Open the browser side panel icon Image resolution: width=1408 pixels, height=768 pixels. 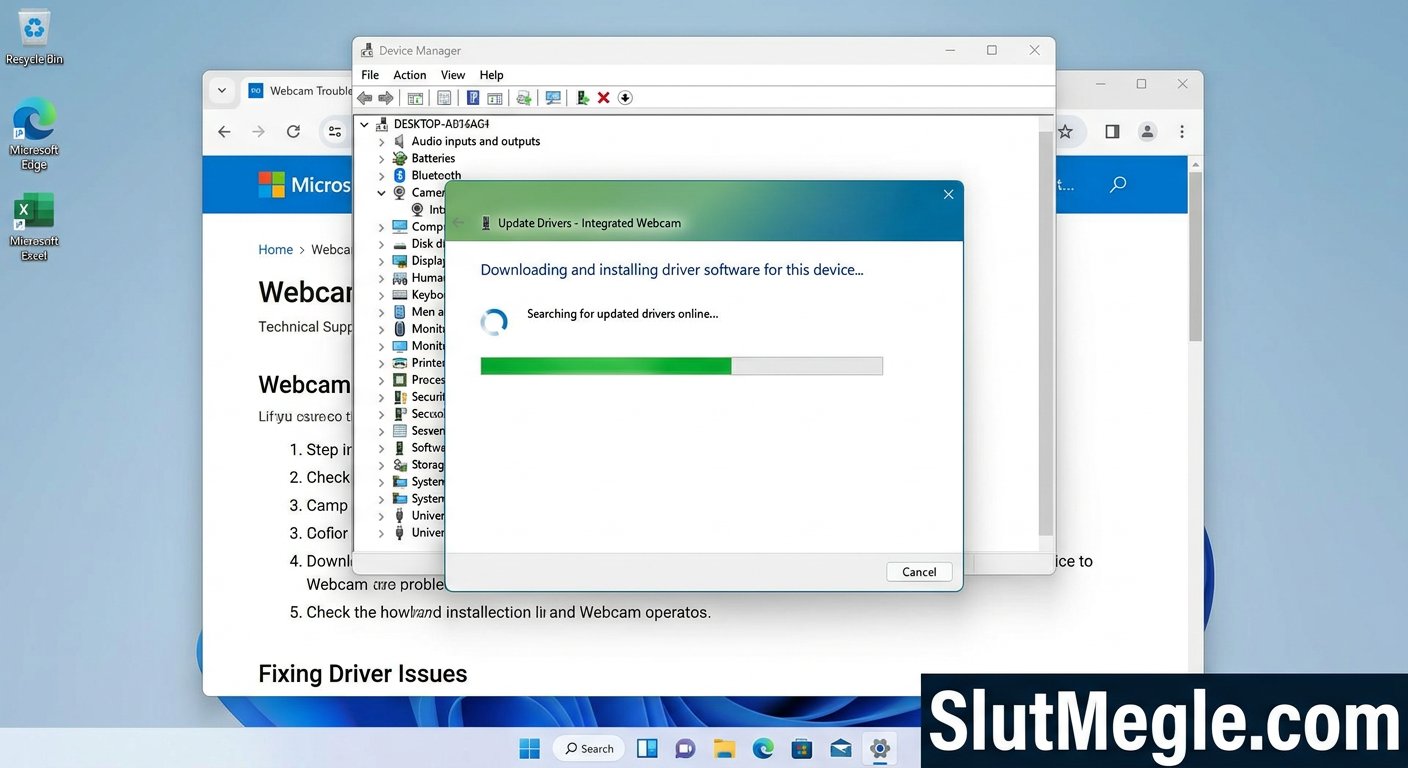pos(1112,132)
